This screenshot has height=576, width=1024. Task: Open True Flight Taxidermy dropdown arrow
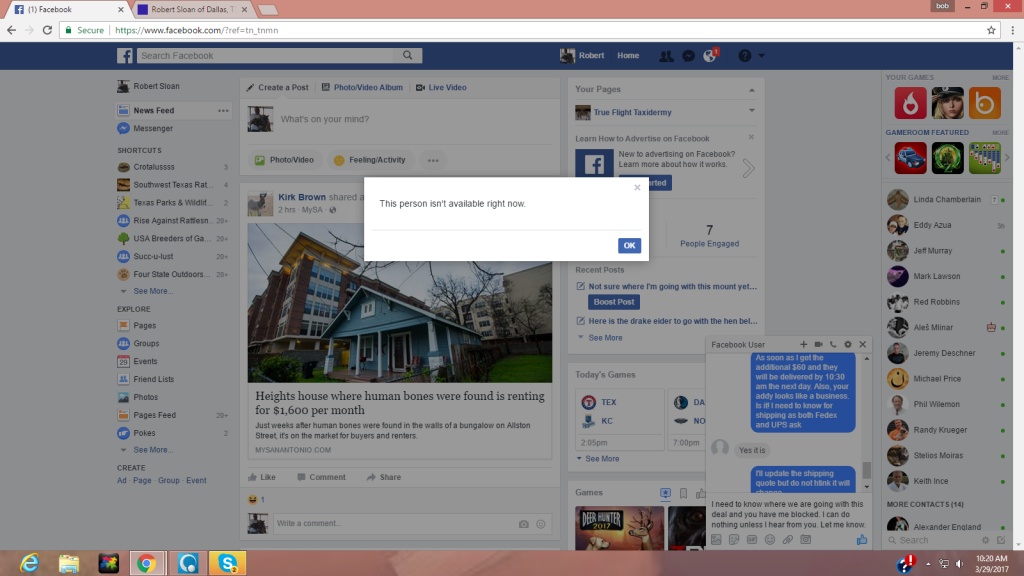(x=752, y=111)
